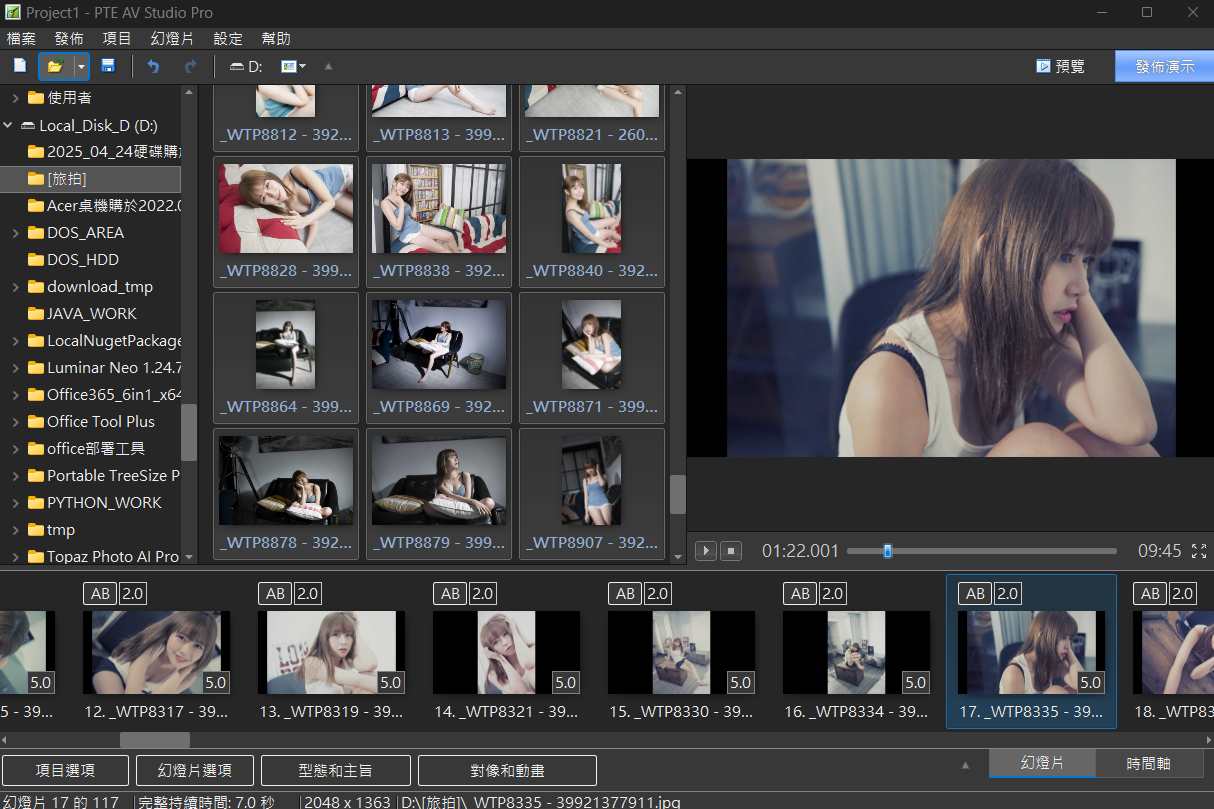This screenshot has width=1214, height=809.
Task: Click the 幻燈片選項 slide options button
Action: [x=195, y=770]
